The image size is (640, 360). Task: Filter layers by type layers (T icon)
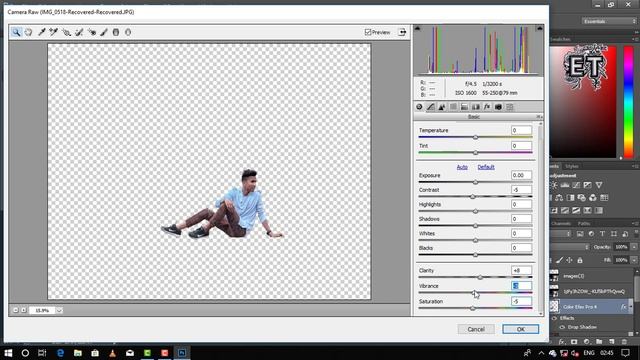(602, 234)
